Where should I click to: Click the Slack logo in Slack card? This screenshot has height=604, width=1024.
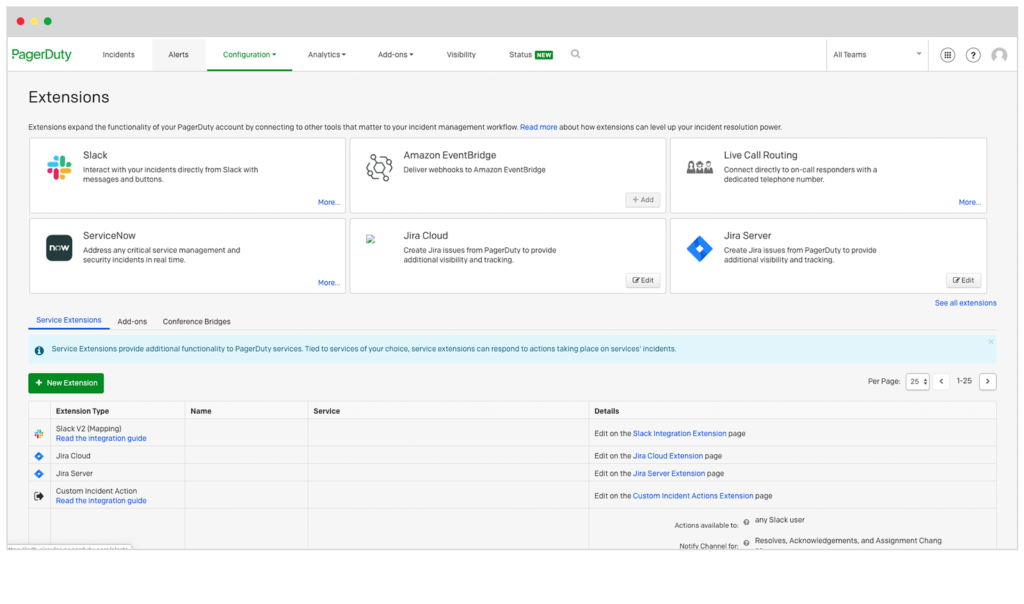pos(59,167)
